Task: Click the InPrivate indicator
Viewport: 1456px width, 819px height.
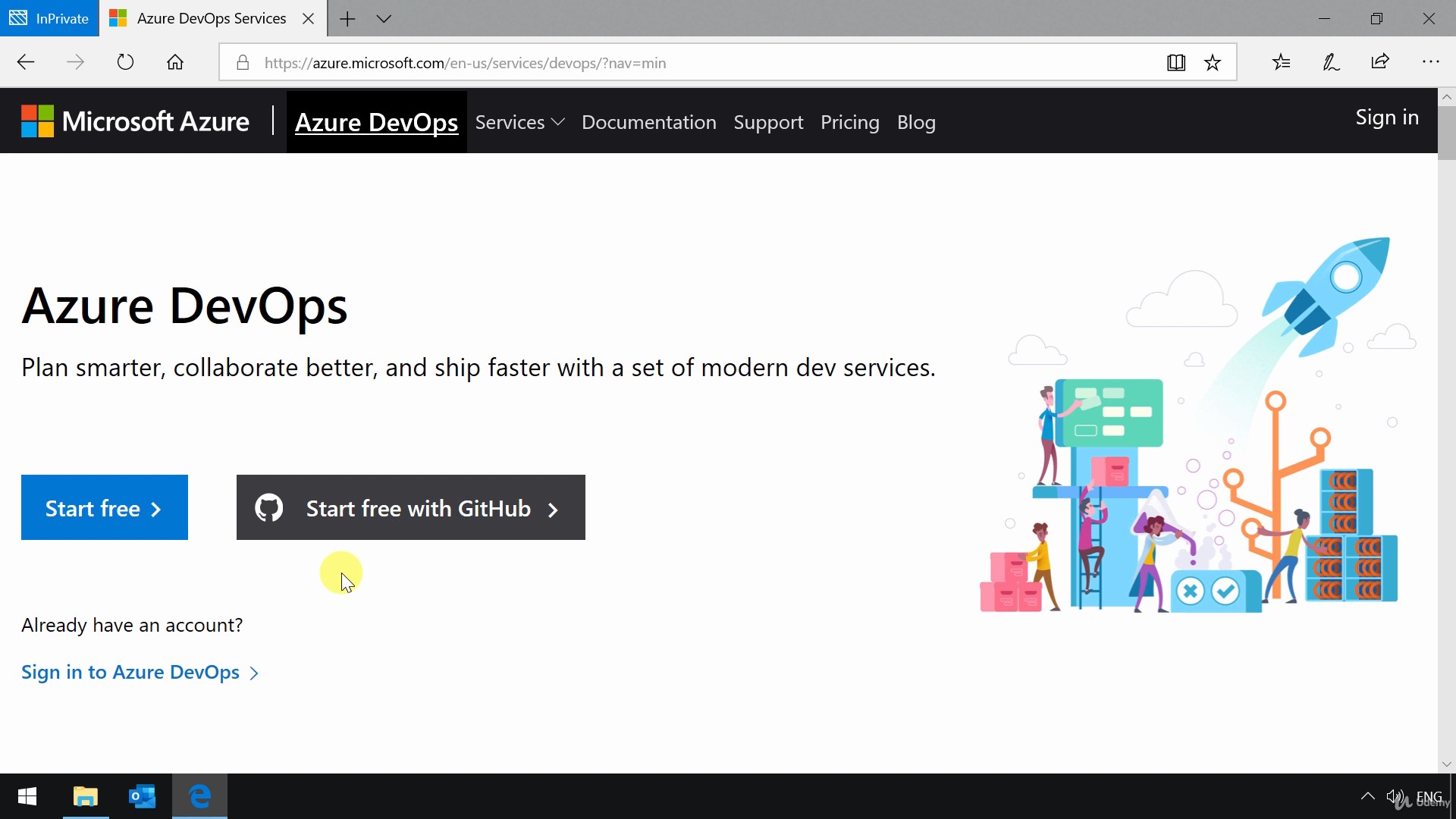Action: coord(49,18)
